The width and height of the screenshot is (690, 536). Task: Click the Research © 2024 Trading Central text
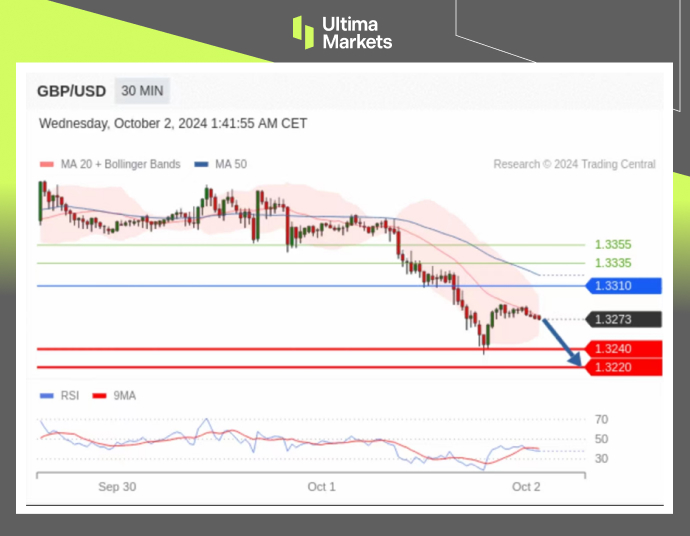574,164
